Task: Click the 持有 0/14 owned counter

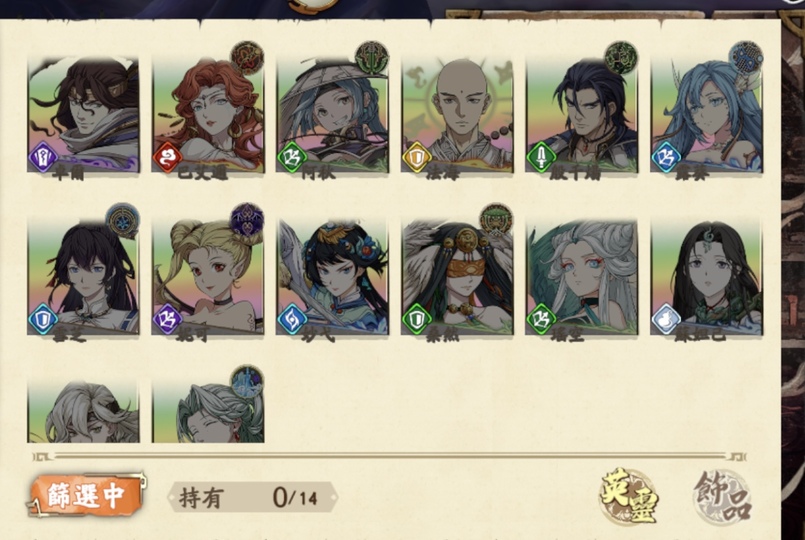Action: 253,497
